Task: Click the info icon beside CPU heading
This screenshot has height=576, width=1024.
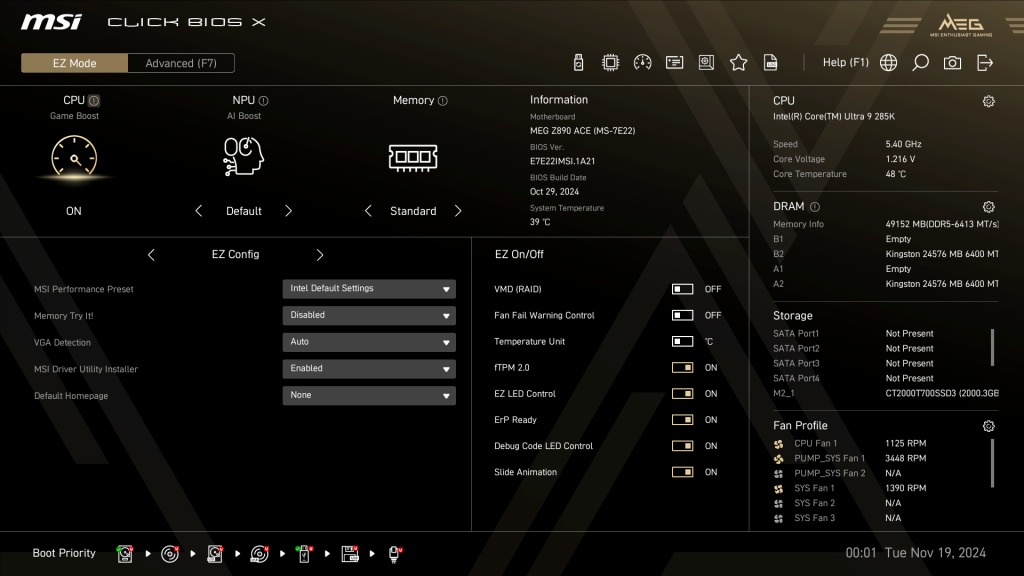Action: pos(94,101)
